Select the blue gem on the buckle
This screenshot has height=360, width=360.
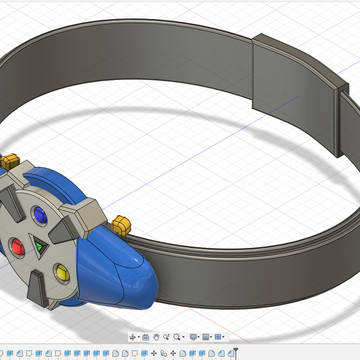point(41,215)
